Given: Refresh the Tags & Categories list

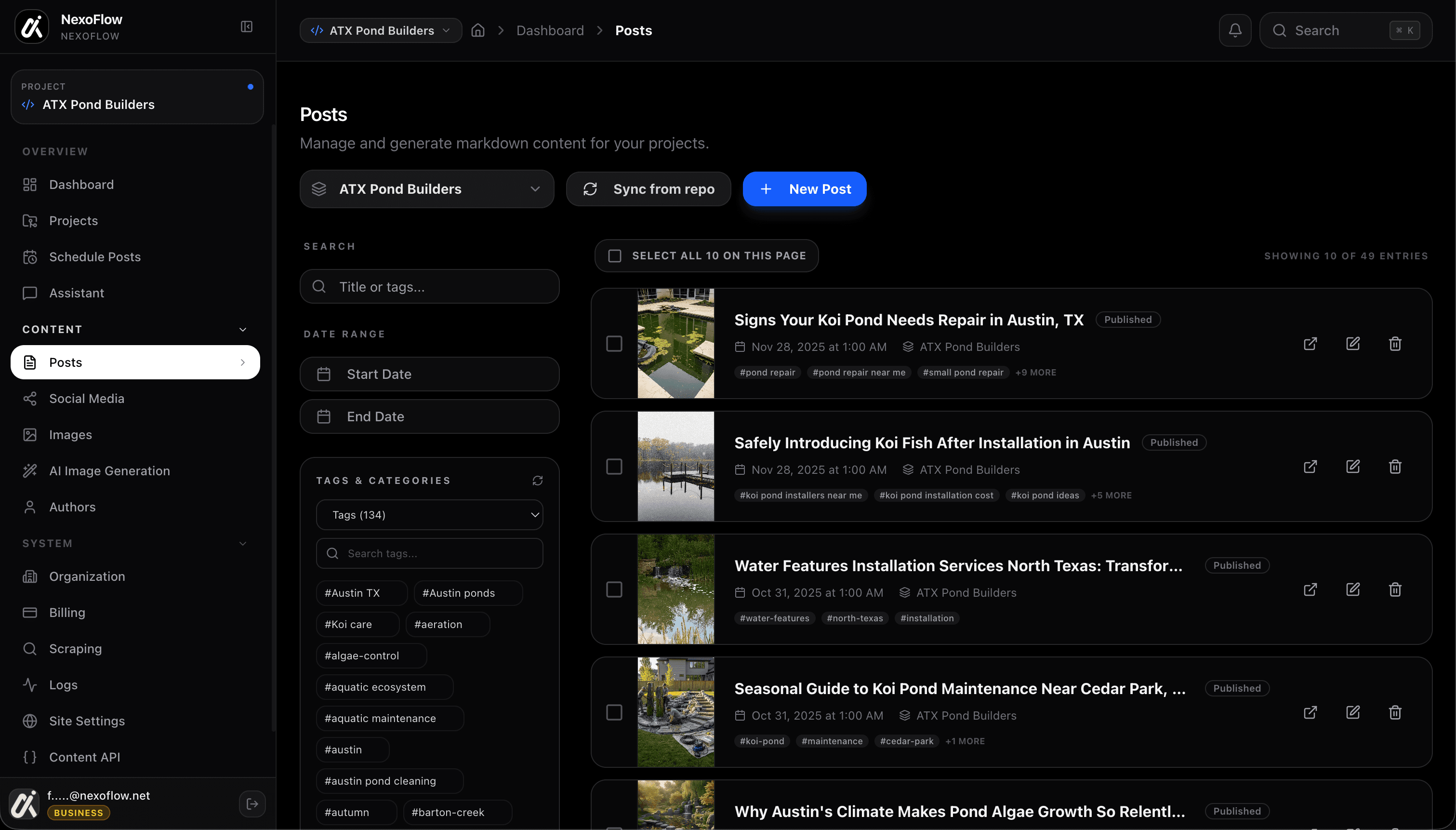Looking at the screenshot, I should (538, 480).
